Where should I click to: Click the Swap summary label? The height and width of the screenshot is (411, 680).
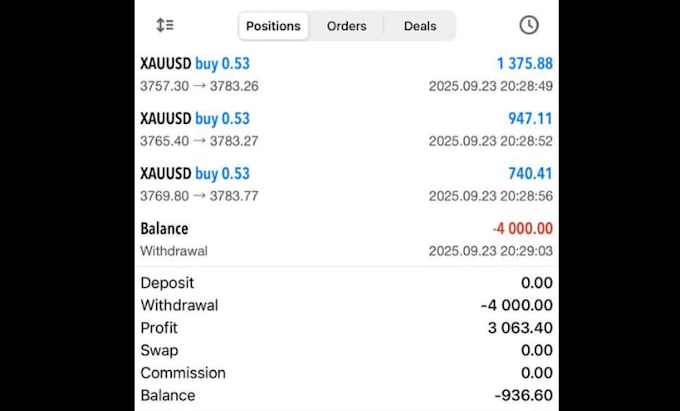(x=160, y=350)
